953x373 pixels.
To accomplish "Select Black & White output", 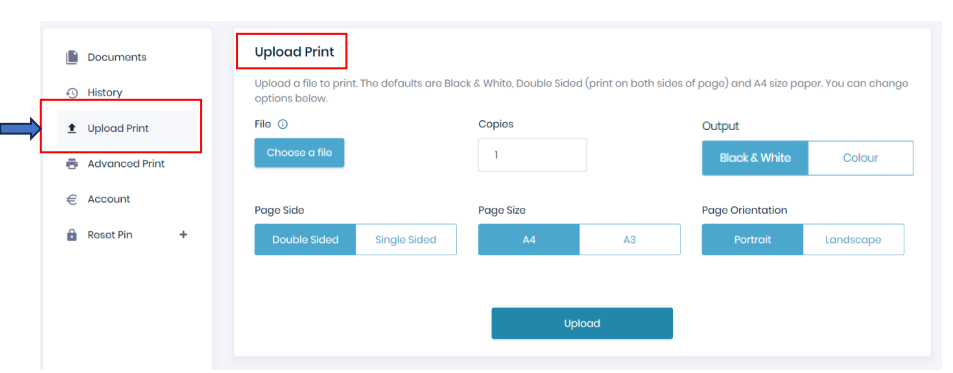I will (x=755, y=158).
